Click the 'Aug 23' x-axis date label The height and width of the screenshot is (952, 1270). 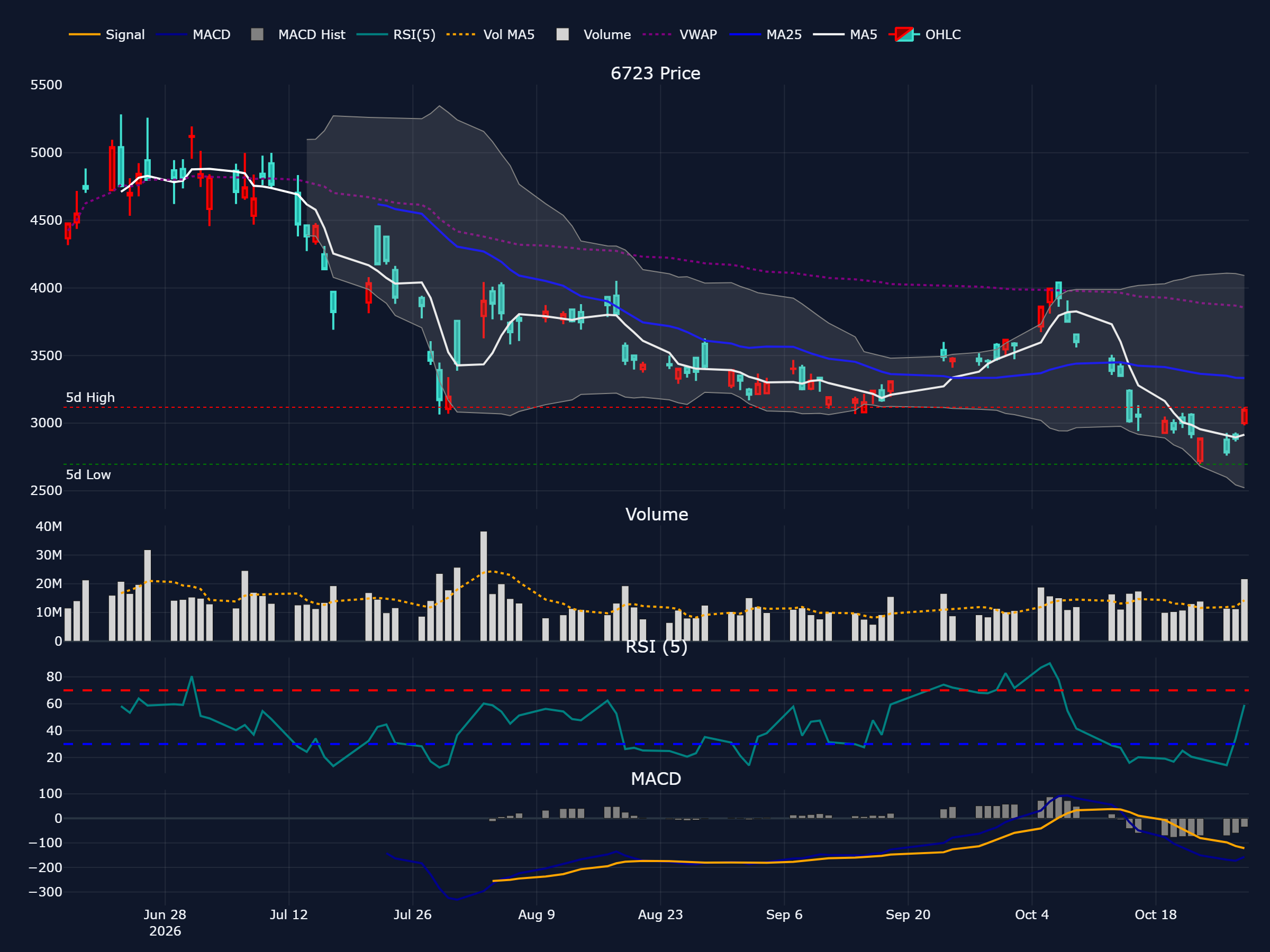tap(660, 914)
